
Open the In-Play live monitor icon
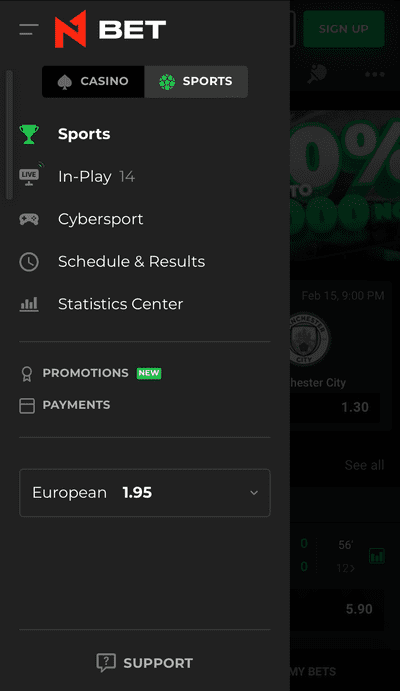pos(31,173)
